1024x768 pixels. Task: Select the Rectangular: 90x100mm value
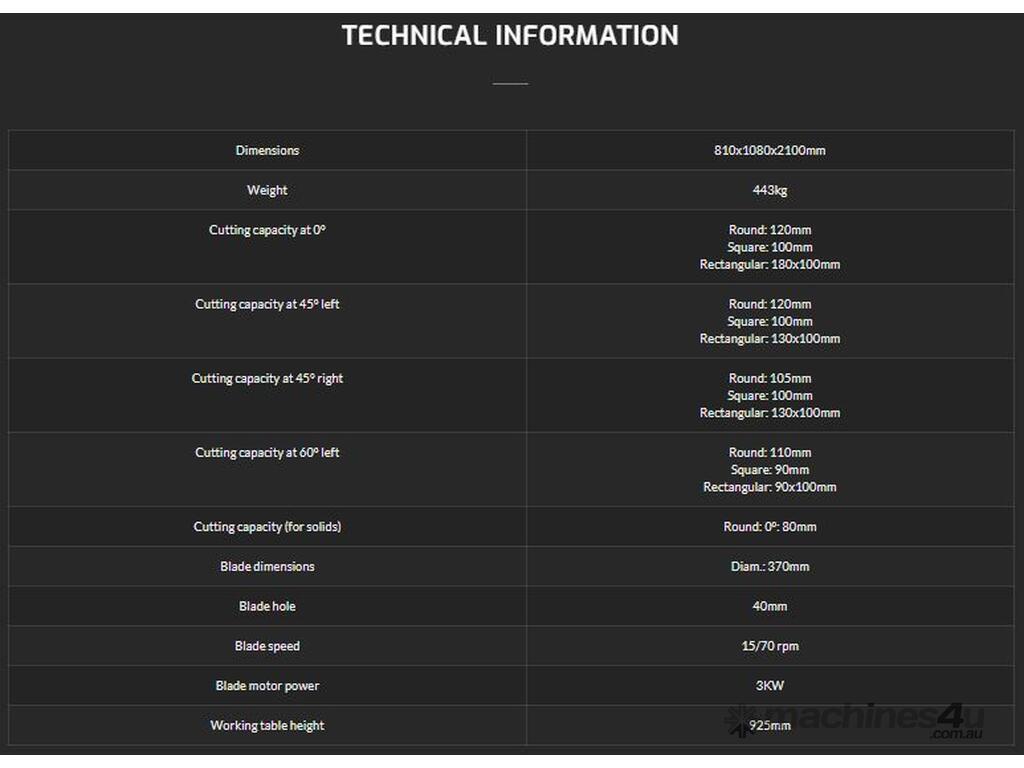point(769,487)
